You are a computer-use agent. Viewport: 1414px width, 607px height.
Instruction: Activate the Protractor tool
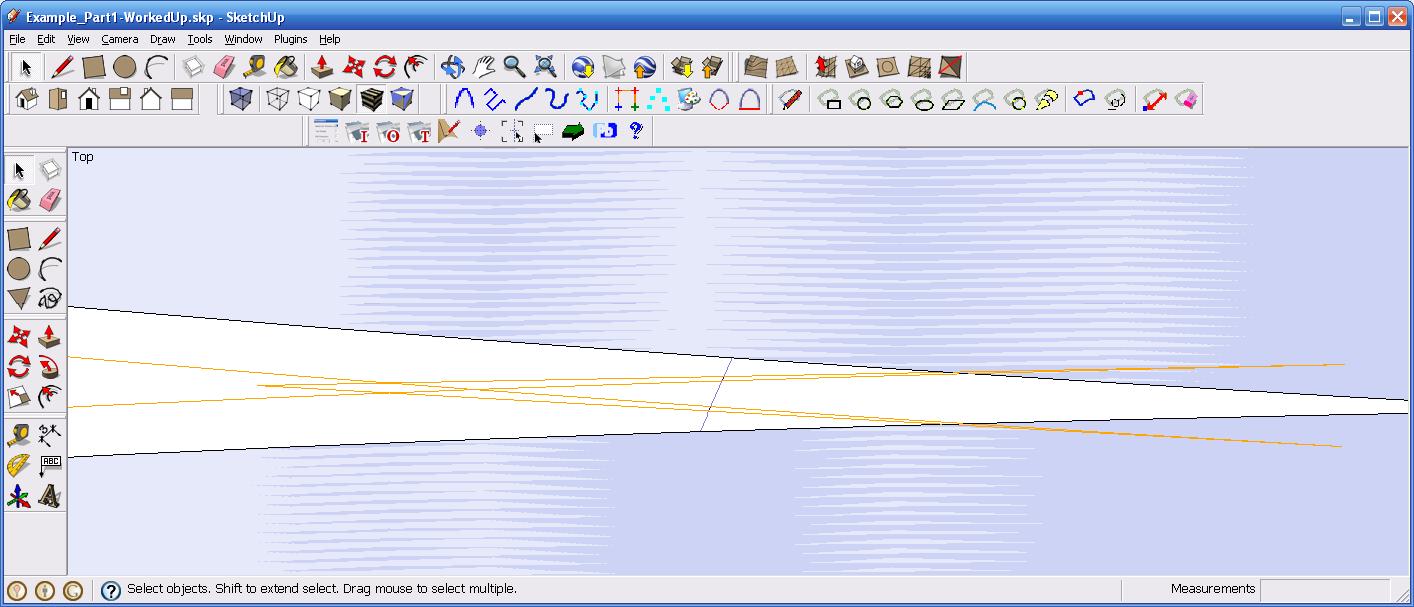click(18, 465)
